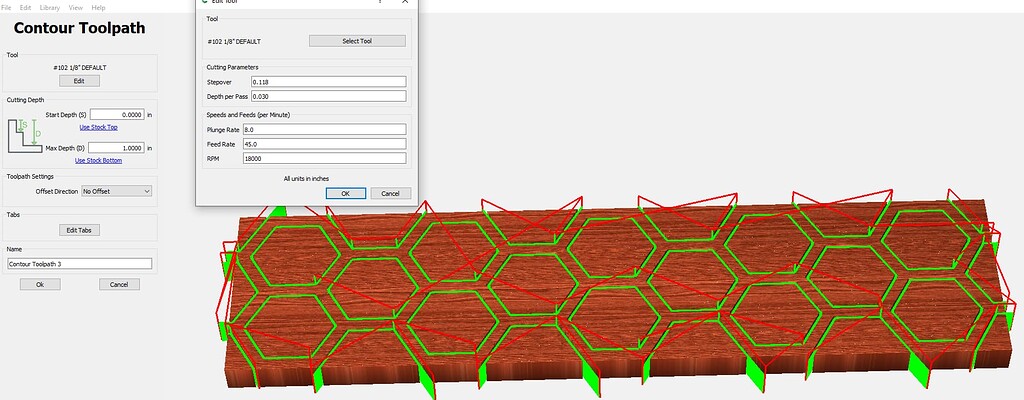Click the Edit Tool dialog help question mark
The image size is (1024, 400).
[380, 2]
